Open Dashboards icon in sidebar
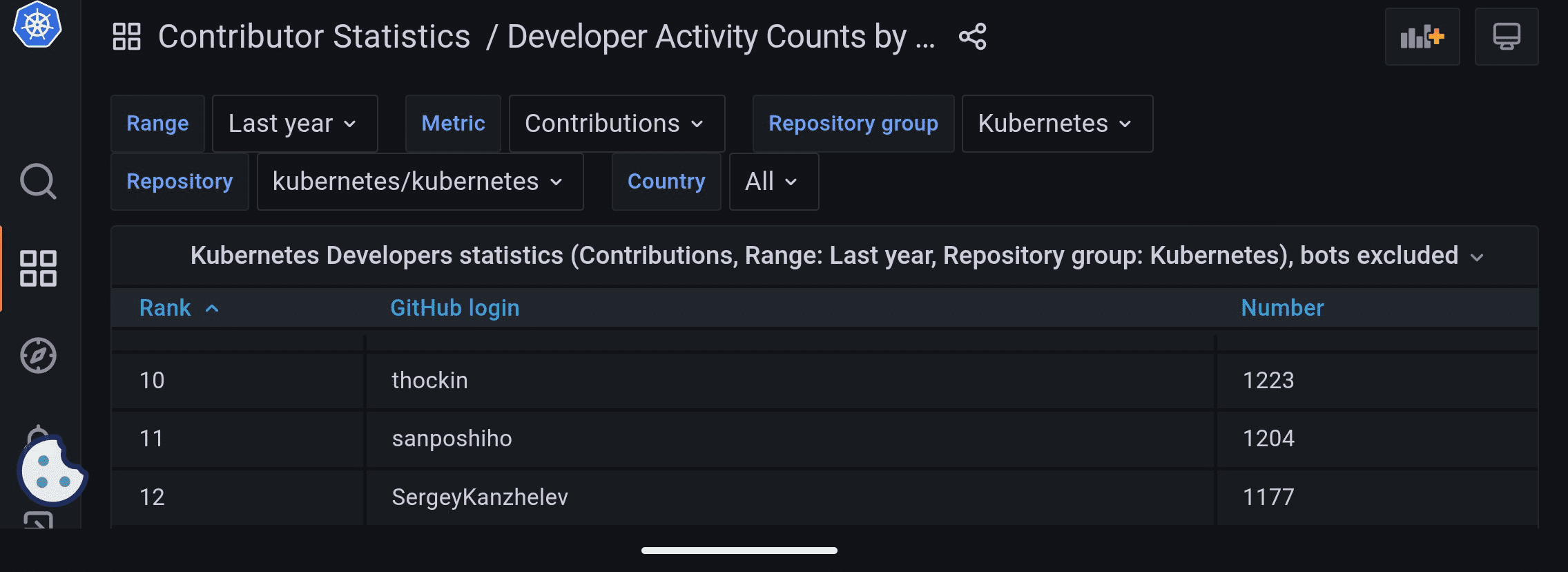Viewport: 1568px width, 572px height. point(38,268)
